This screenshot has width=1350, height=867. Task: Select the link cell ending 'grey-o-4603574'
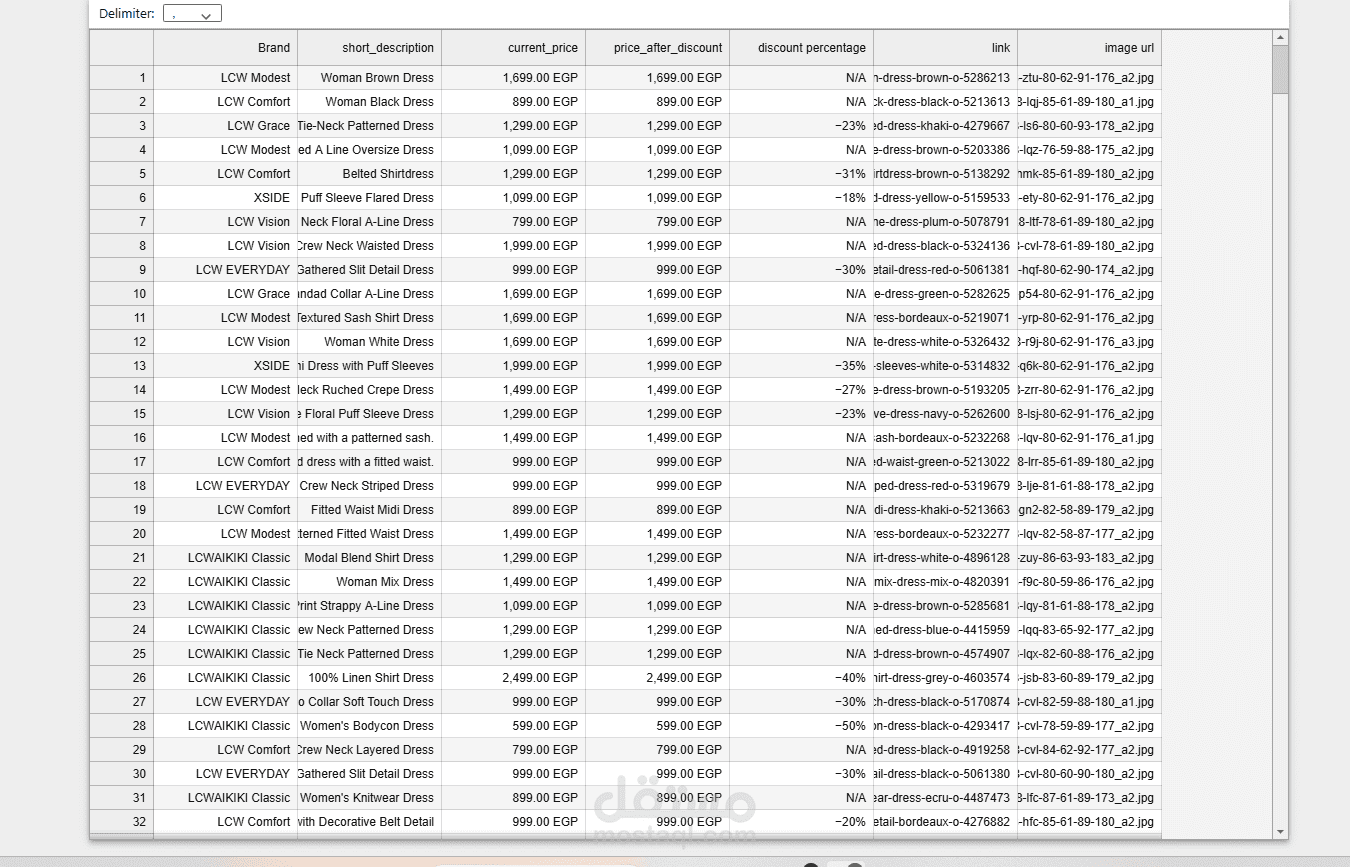coord(945,678)
